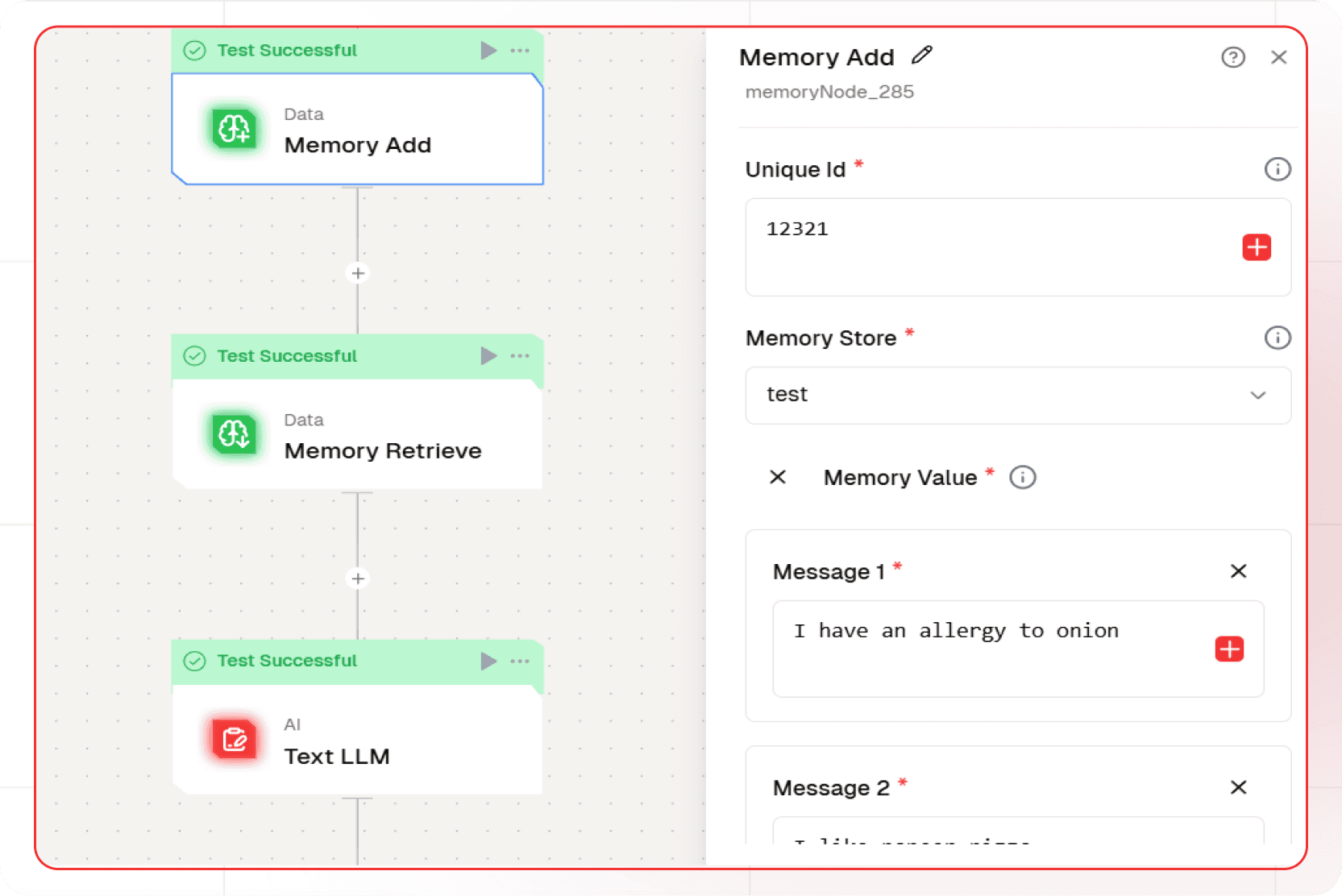Select the Memory Retrieve node card
The width and height of the screenshot is (1342, 896).
point(357,434)
